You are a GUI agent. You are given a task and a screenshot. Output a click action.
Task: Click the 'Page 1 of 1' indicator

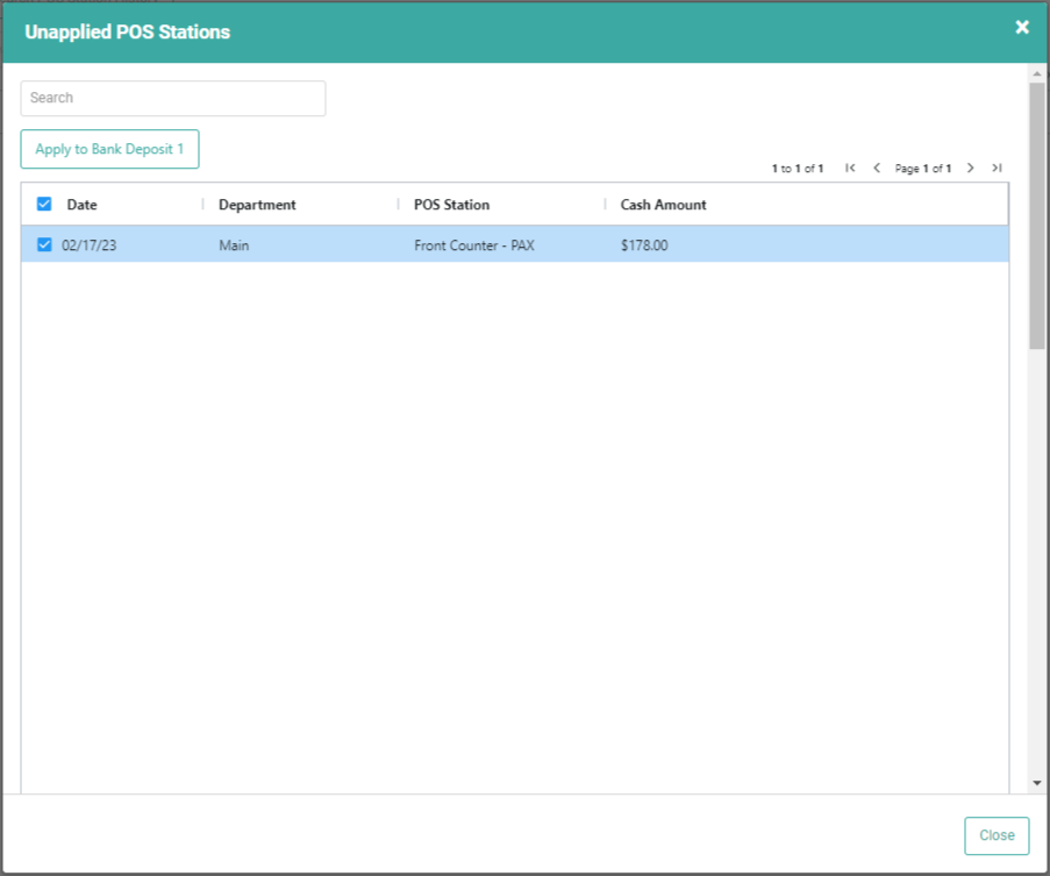pos(923,168)
